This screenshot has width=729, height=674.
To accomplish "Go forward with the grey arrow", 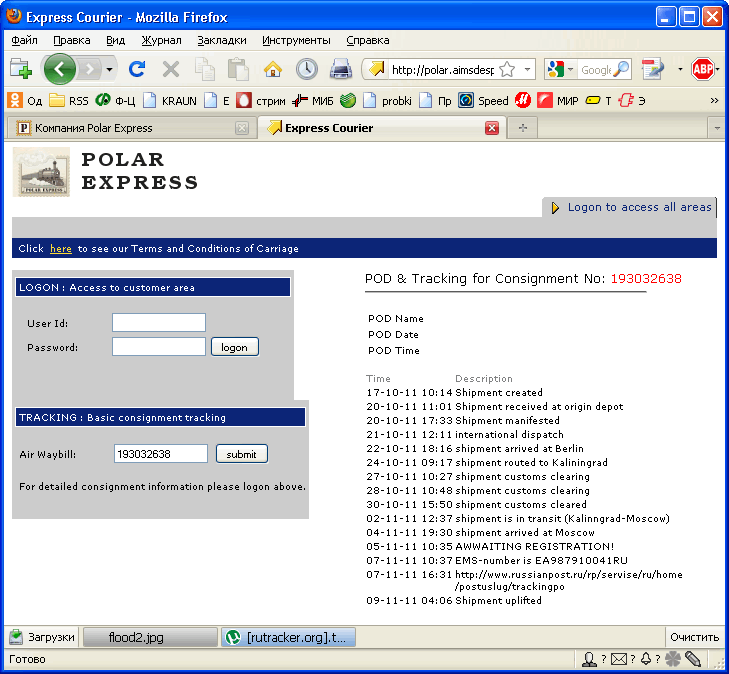I will click(x=89, y=70).
